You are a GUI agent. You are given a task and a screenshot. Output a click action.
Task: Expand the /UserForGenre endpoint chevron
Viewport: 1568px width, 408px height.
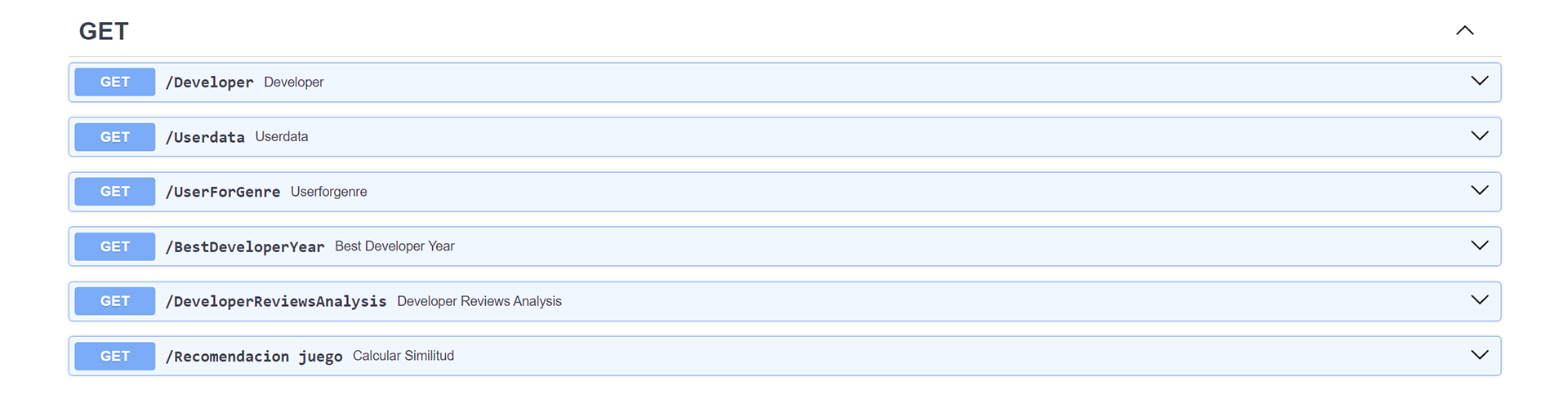click(x=1480, y=190)
